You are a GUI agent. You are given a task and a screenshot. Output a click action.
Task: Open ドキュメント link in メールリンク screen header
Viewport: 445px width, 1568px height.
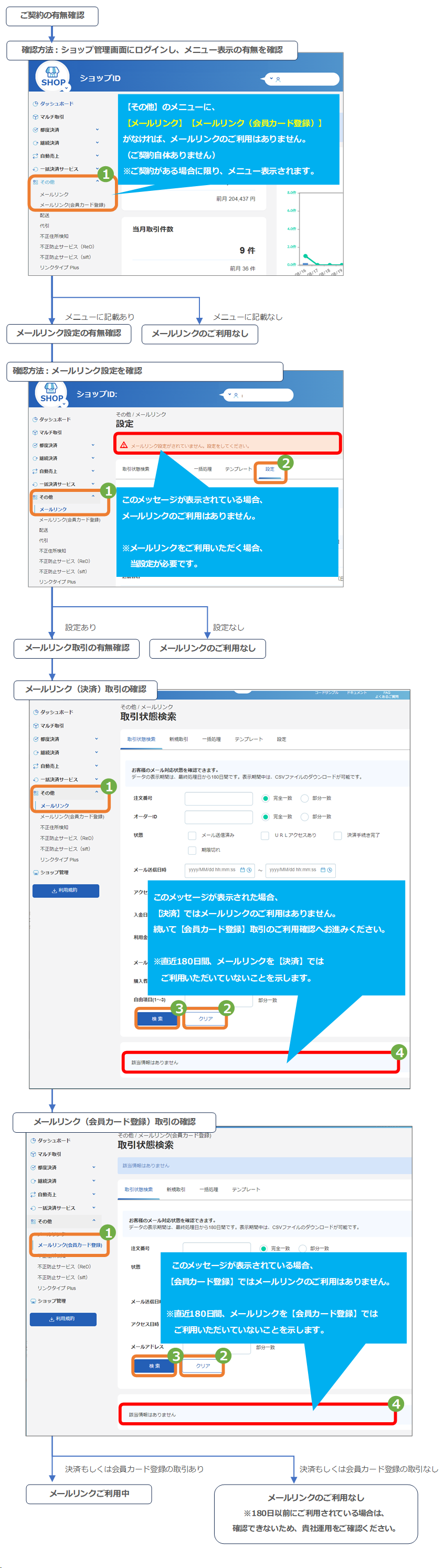(x=357, y=693)
